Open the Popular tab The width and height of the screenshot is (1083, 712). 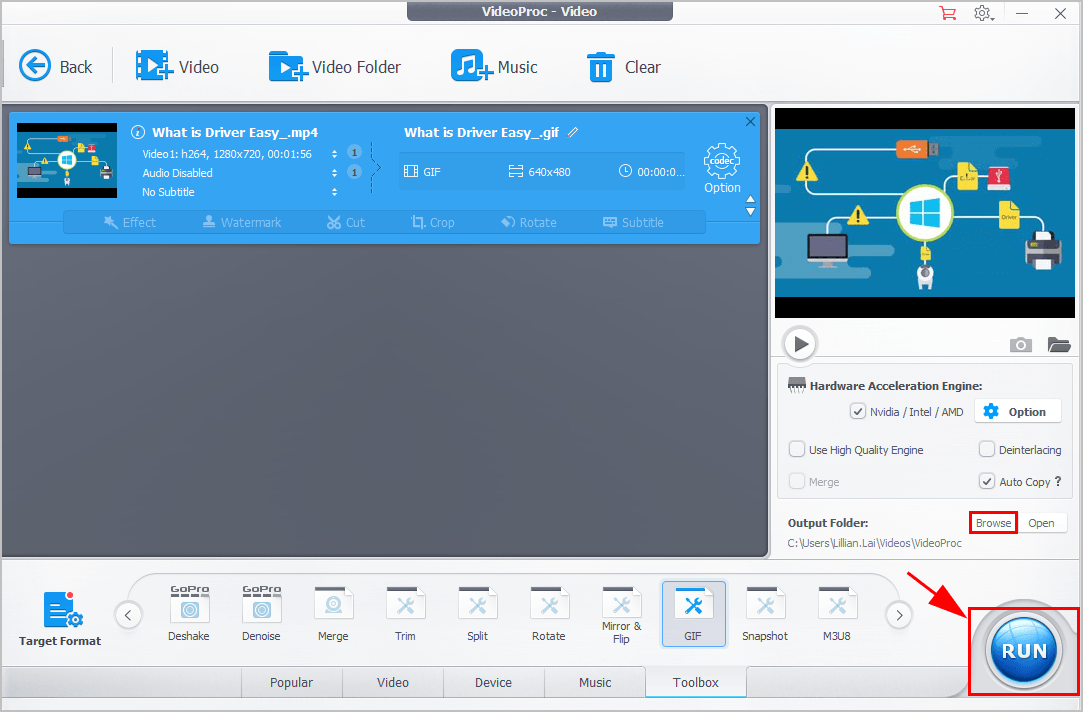coord(291,682)
